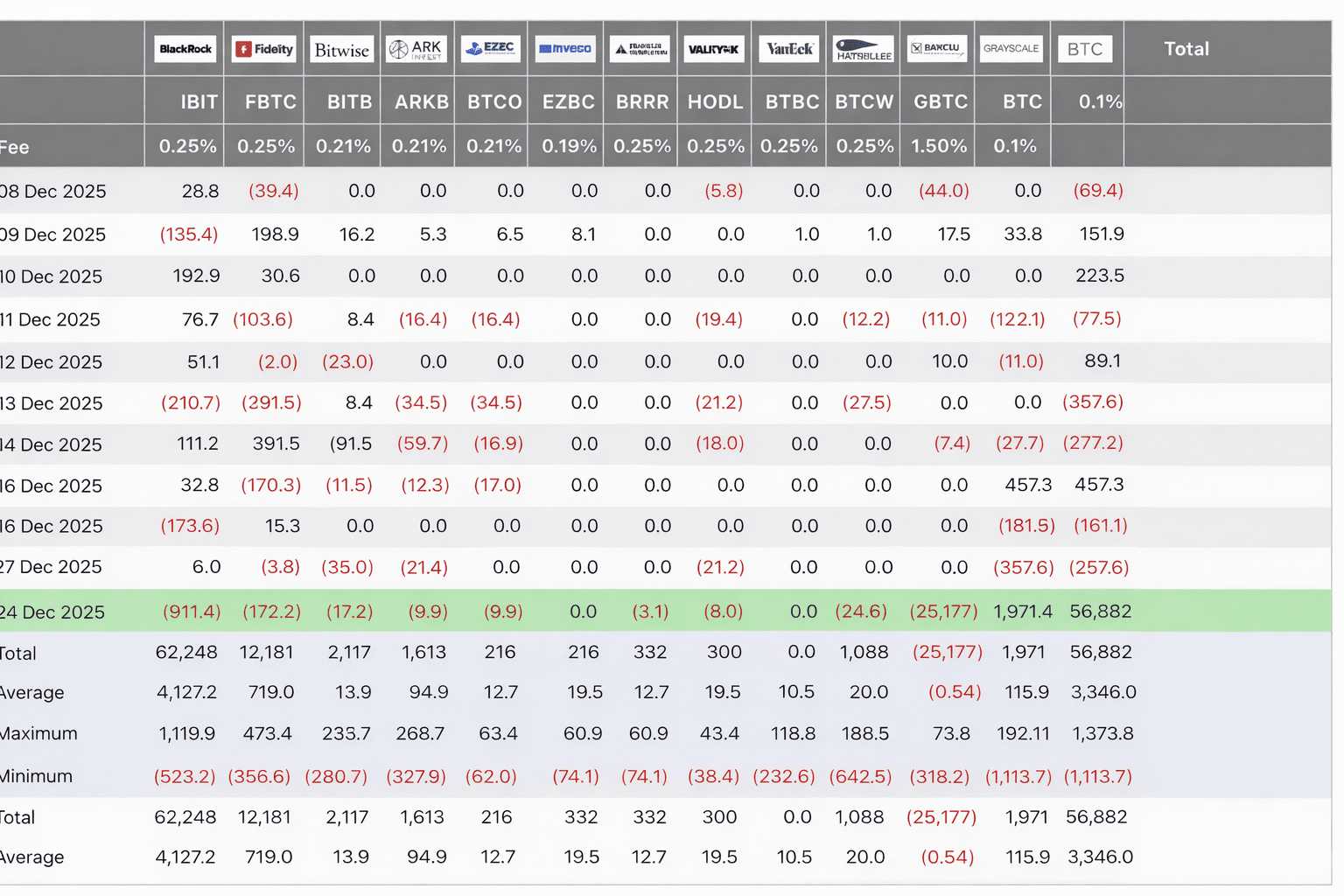Viewport: 1344px width, 896px height.
Task: Click the BlackRock logo in the header
Action: tap(185, 49)
